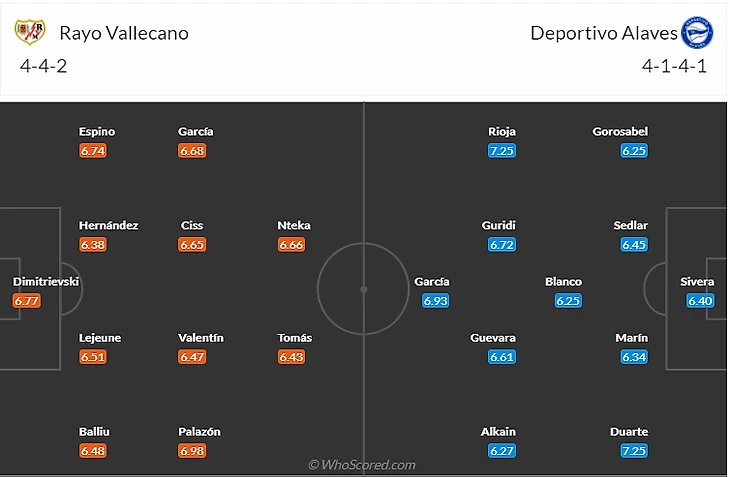Viewport: 730px width, 477px height.
Task: Click the Rayo Vallecano club crest
Action: 29,32
